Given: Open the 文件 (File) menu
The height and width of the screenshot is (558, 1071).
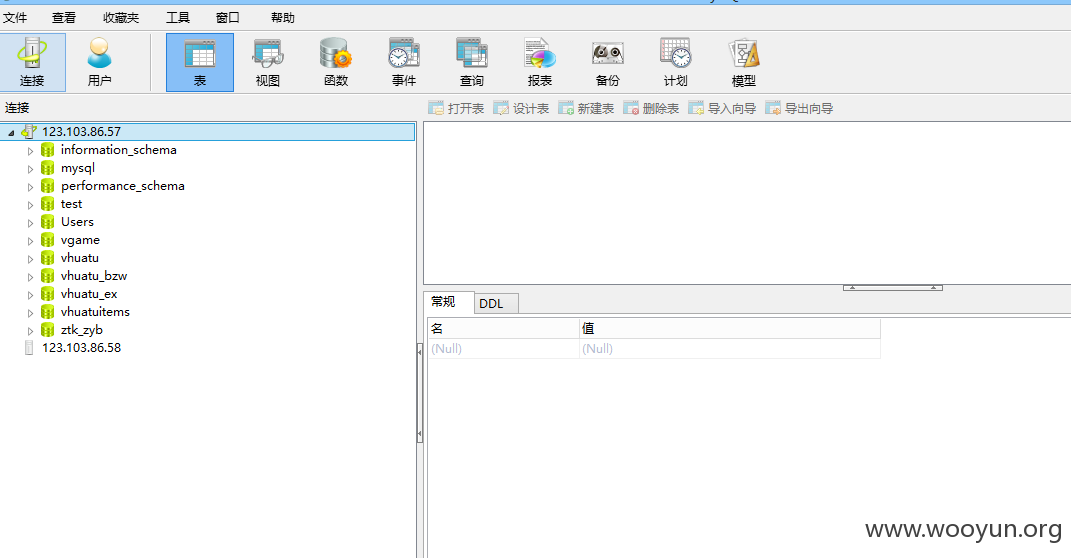Looking at the screenshot, I should (x=15, y=18).
